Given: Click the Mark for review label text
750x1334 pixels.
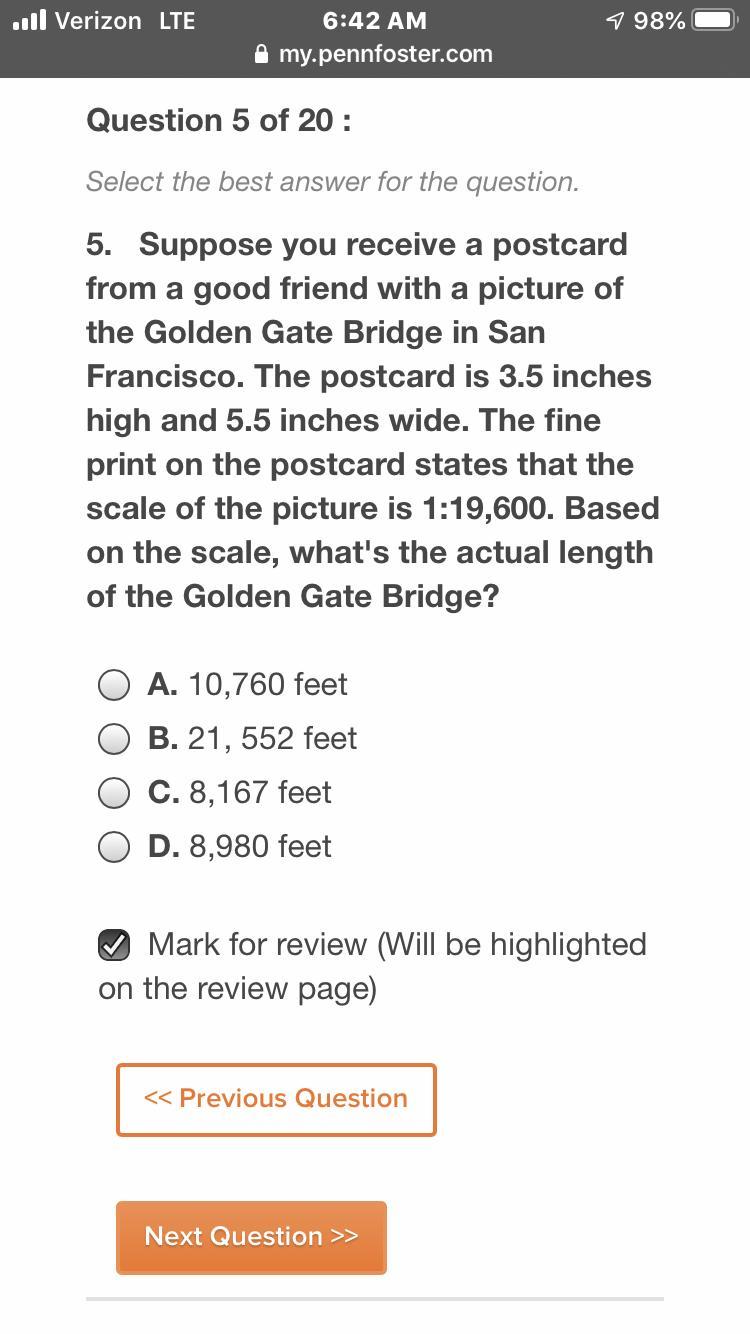Looking at the screenshot, I should [x=373, y=967].
